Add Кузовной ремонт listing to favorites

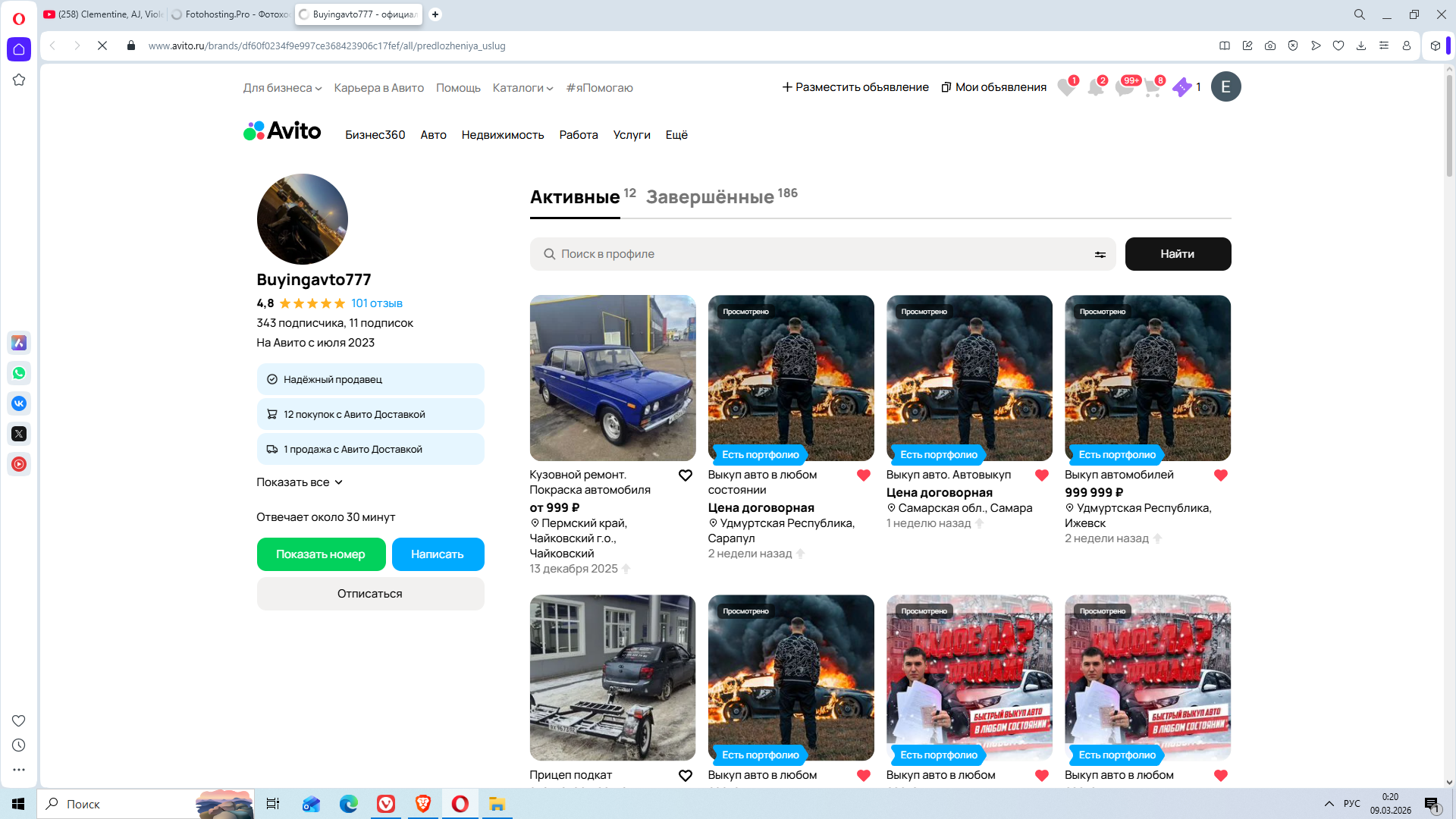[685, 475]
